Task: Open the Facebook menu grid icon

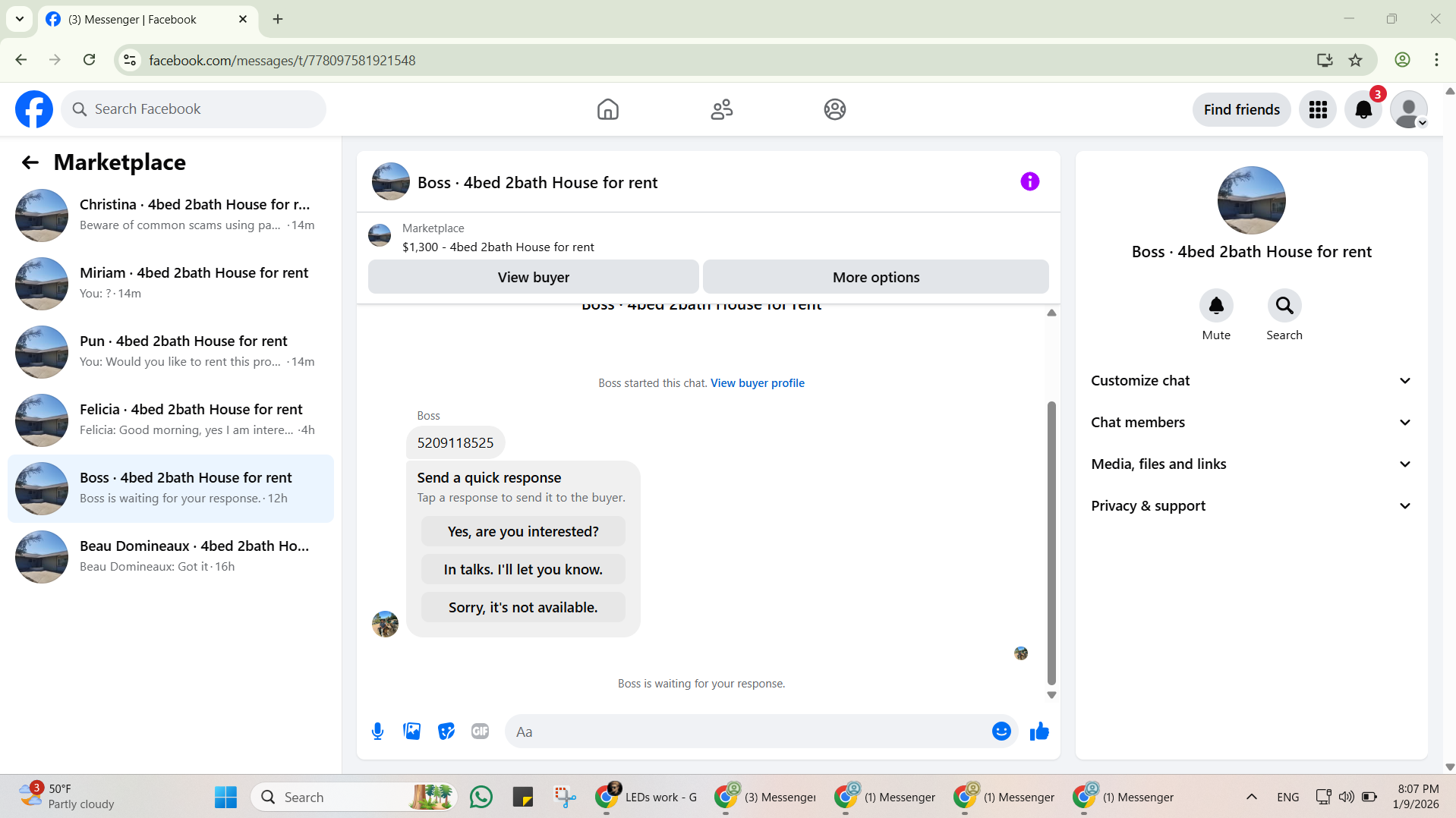Action: coord(1318,110)
